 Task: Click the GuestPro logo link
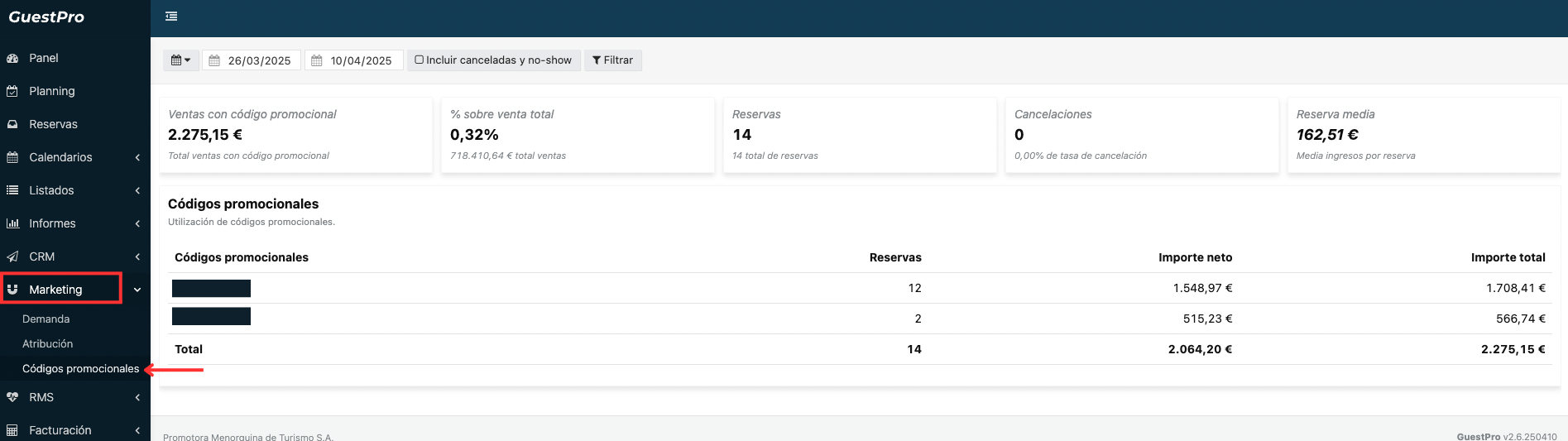(x=46, y=17)
